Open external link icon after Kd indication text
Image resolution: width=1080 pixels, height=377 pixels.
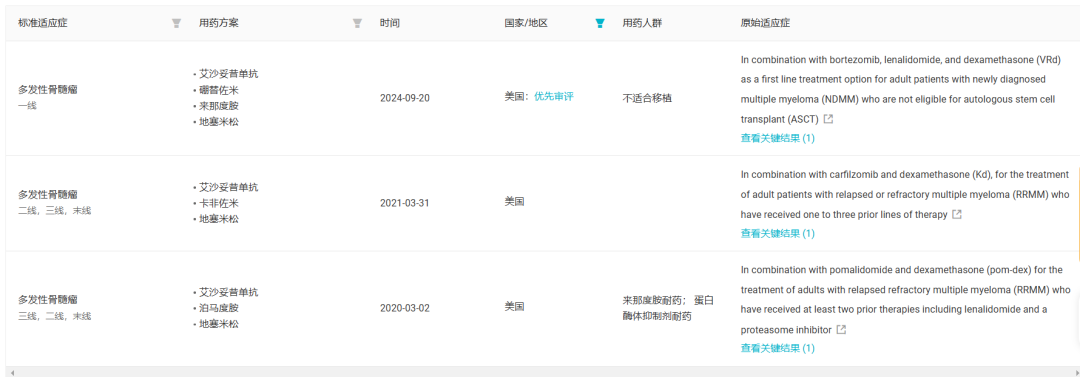957,214
